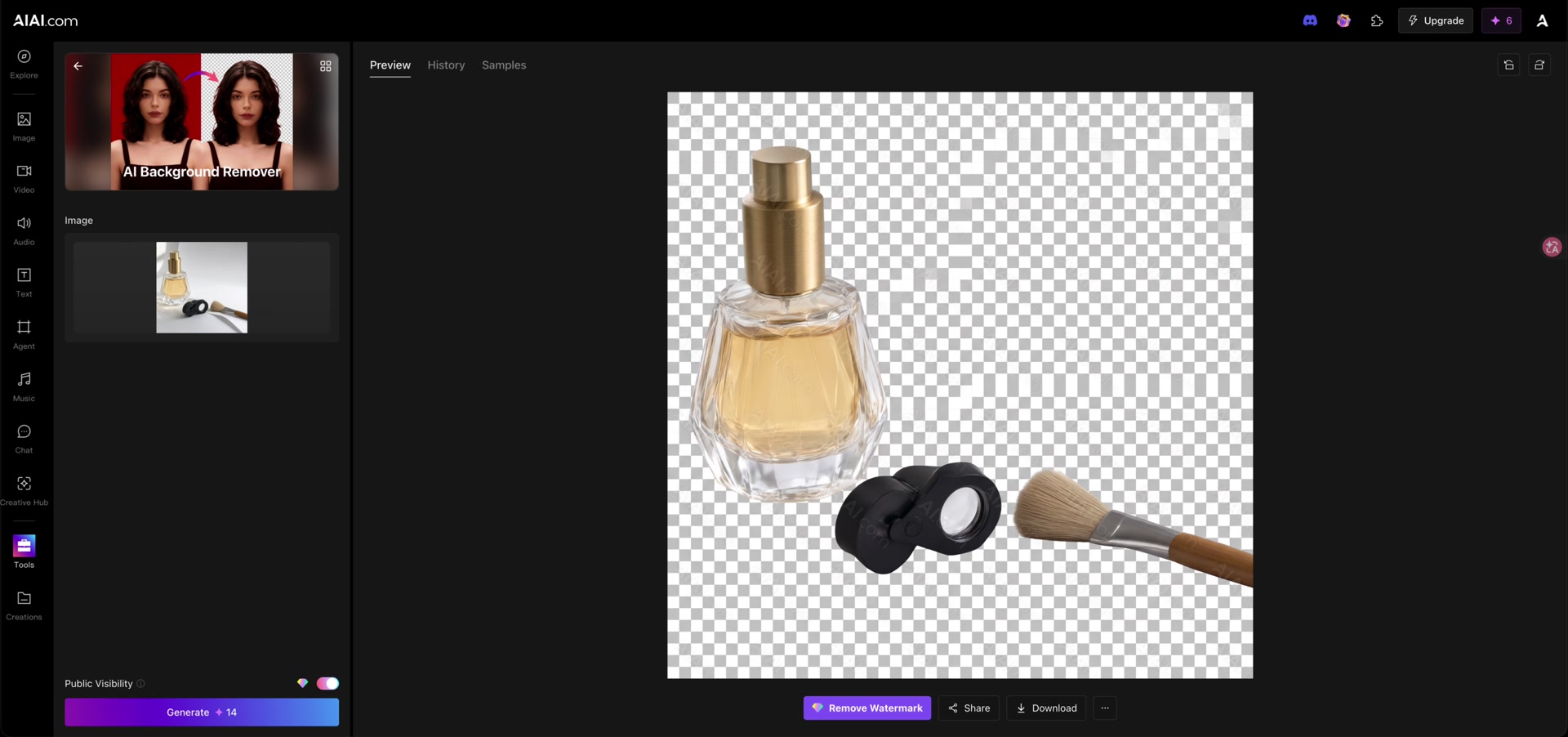Screen dimensions: 1568x737
Task: Open the Agent sidebar item
Action: point(24,335)
